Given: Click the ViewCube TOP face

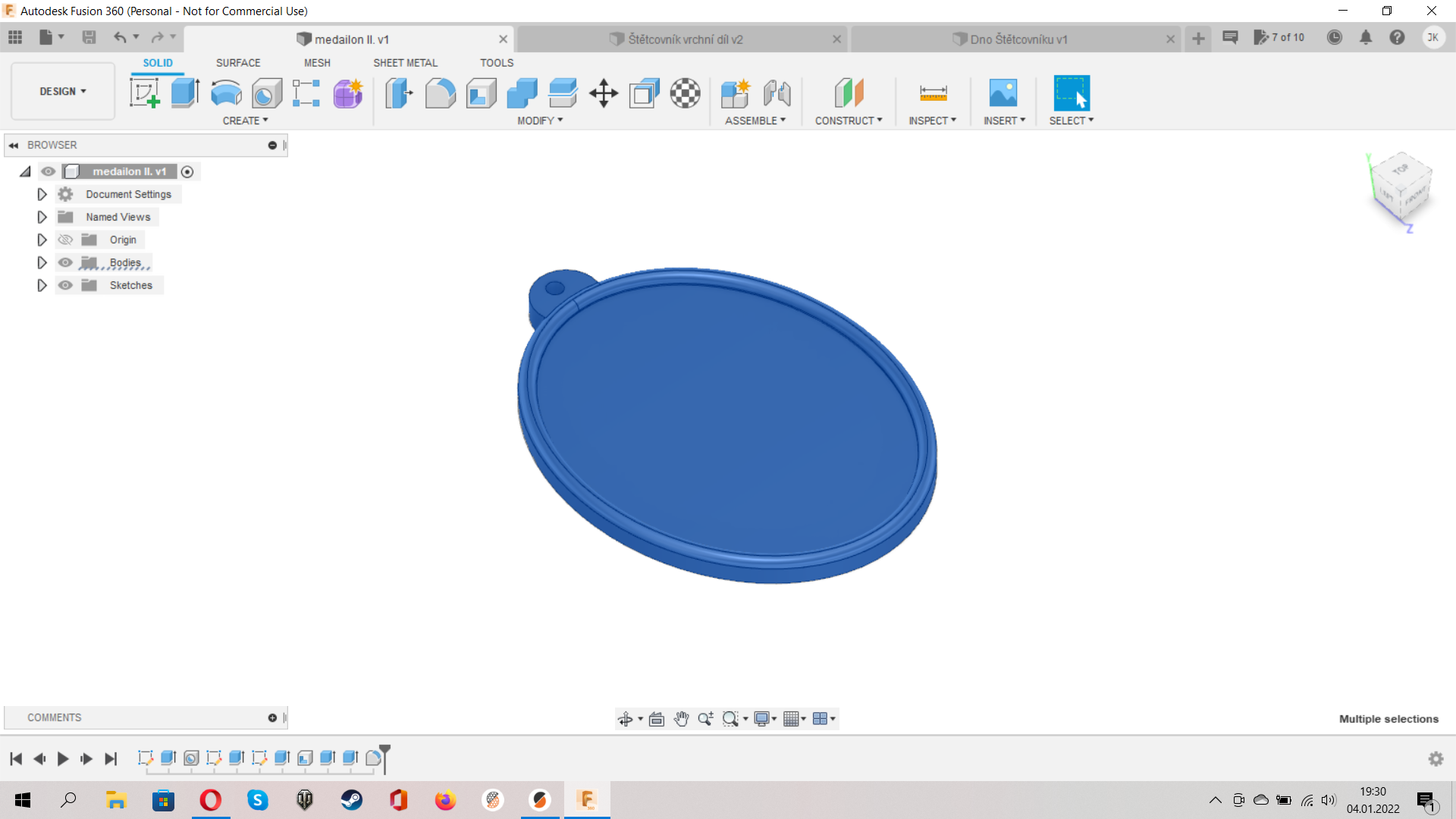Looking at the screenshot, I should [1401, 169].
